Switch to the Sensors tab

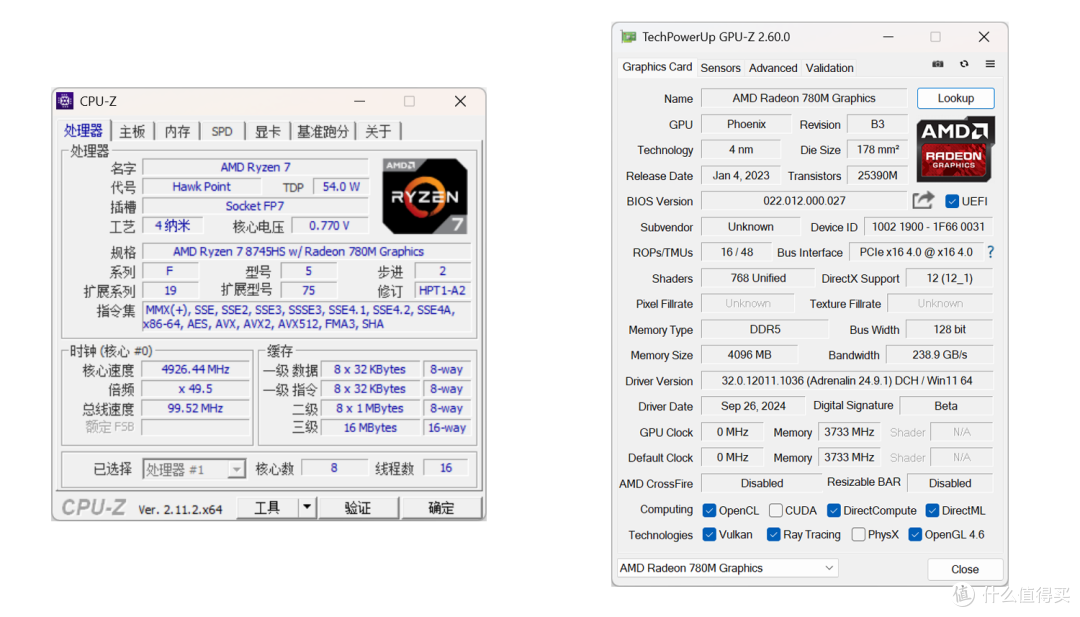[x=720, y=67]
